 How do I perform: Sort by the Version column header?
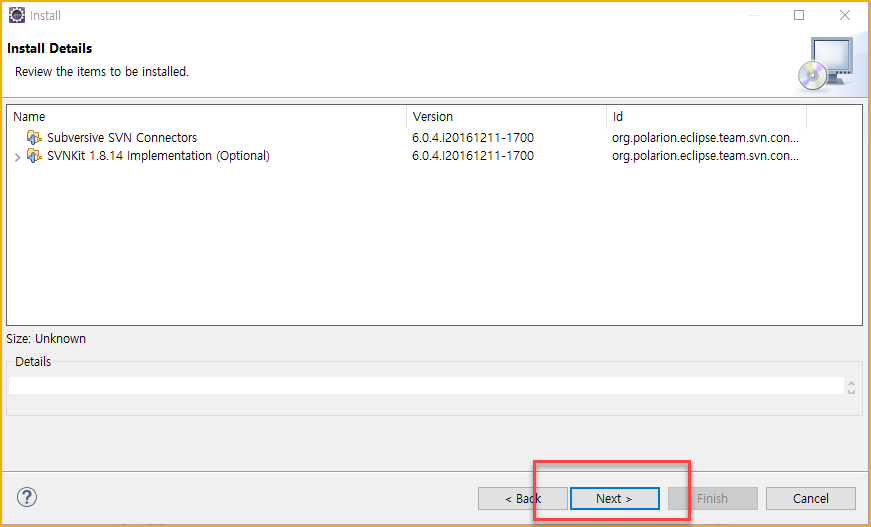(506, 117)
